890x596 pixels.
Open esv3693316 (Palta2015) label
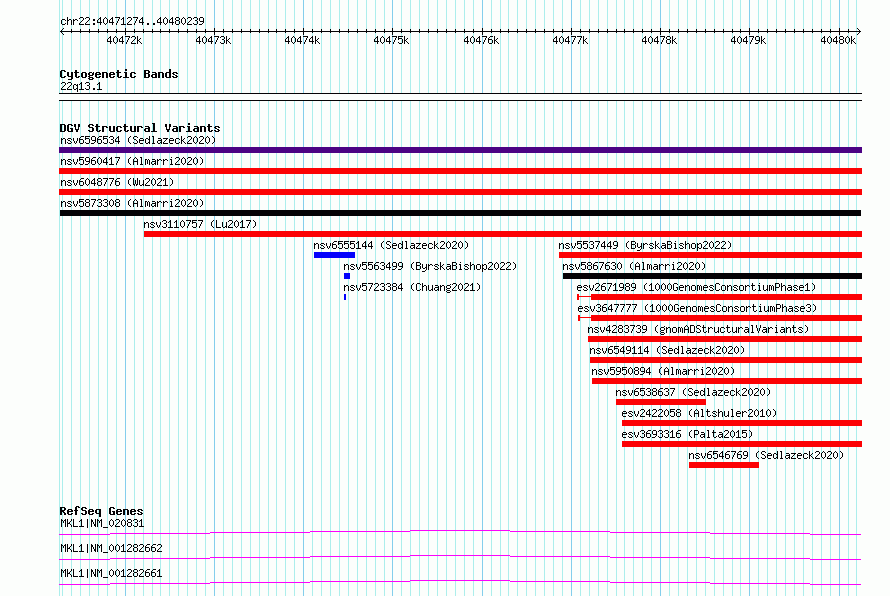pyautogui.click(x=687, y=434)
